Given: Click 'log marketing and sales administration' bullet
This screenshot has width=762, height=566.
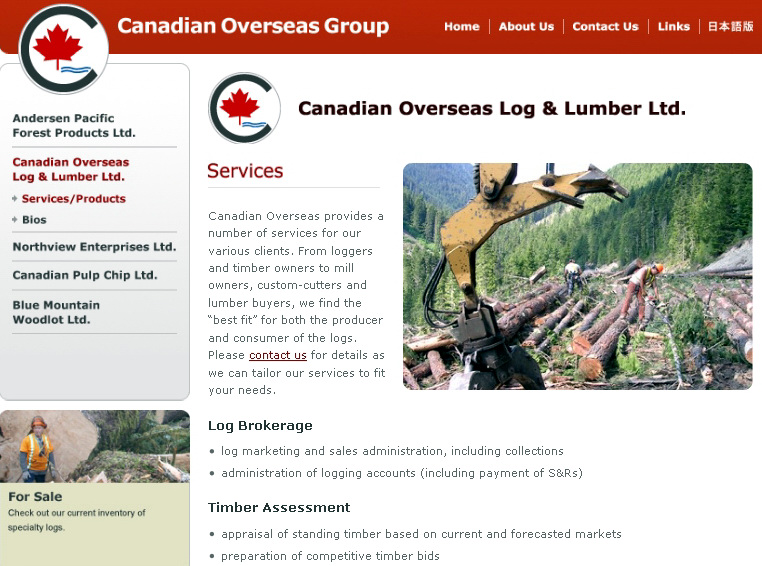Looking at the screenshot, I should pyautogui.click(x=392, y=451).
